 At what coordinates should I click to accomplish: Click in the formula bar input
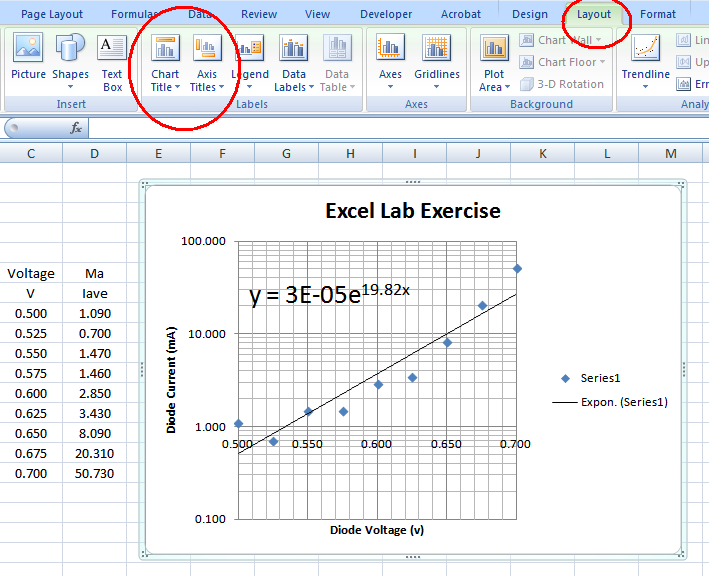[398, 128]
